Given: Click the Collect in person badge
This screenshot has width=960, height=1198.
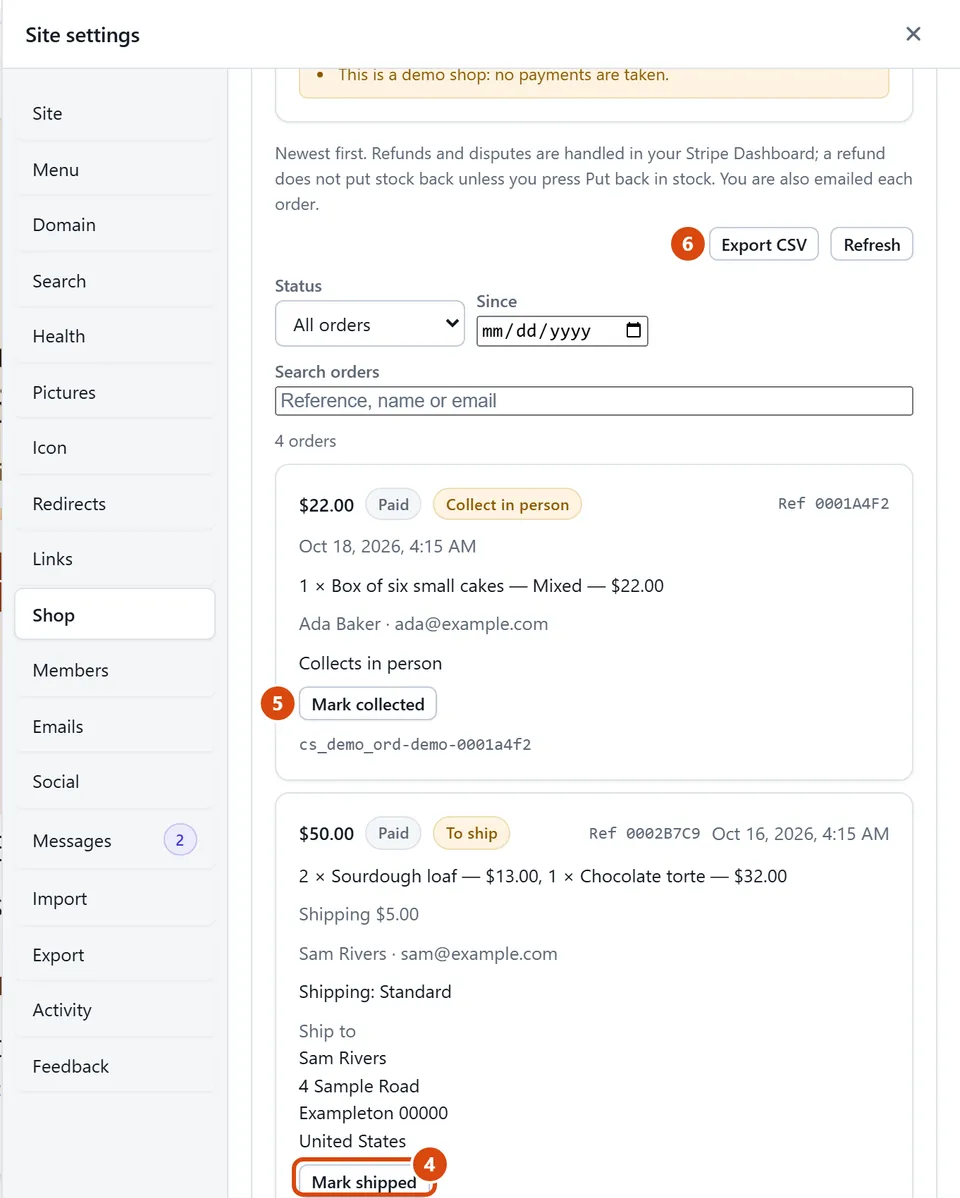Looking at the screenshot, I should pos(508,505).
